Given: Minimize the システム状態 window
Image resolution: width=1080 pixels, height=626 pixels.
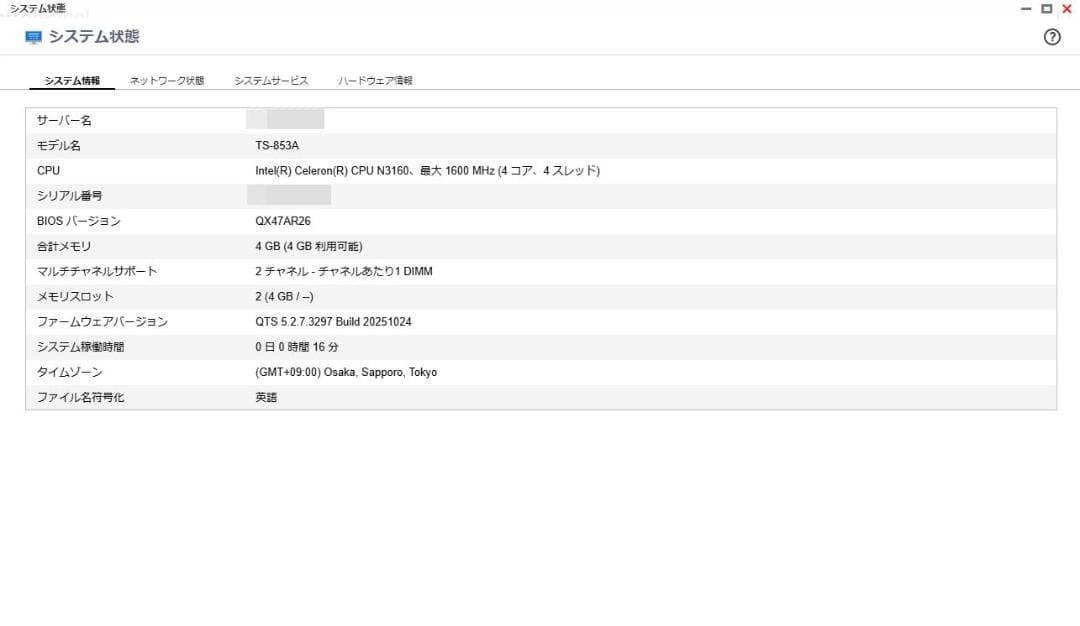Looking at the screenshot, I should pyautogui.click(x=1025, y=8).
